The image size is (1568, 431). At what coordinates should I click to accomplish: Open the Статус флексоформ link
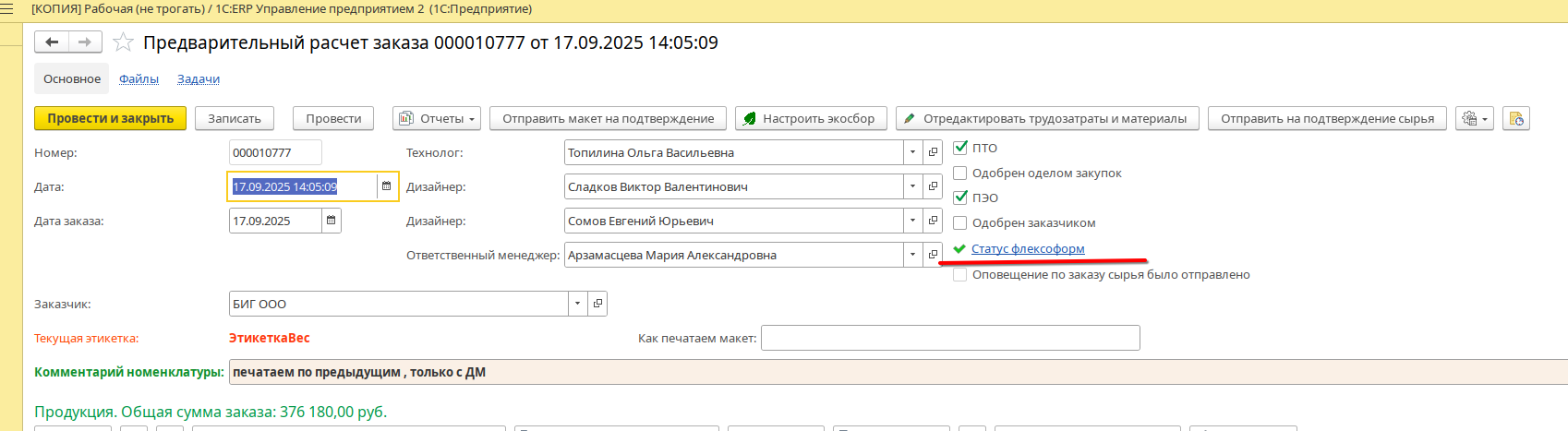pyautogui.click(x=1028, y=248)
